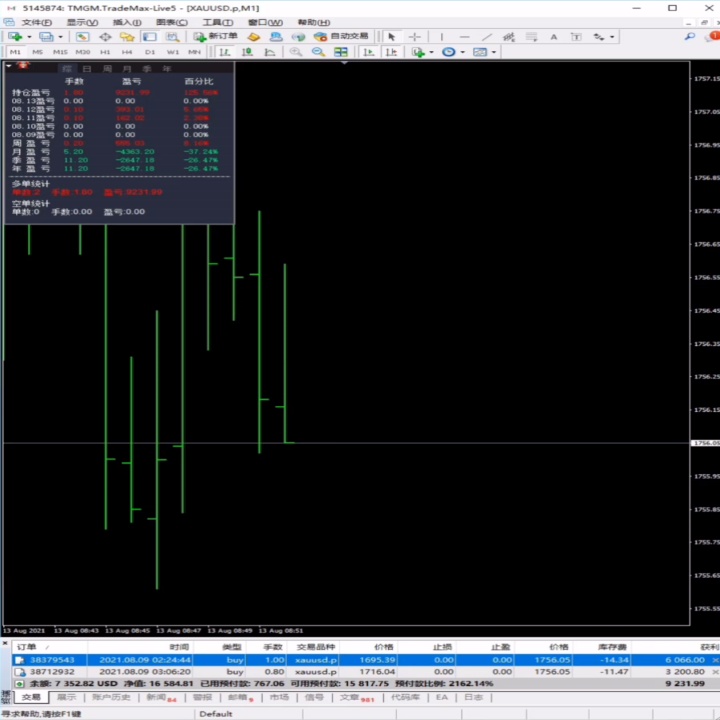
Task: Open the Periods clock icon
Action: point(449,52)
